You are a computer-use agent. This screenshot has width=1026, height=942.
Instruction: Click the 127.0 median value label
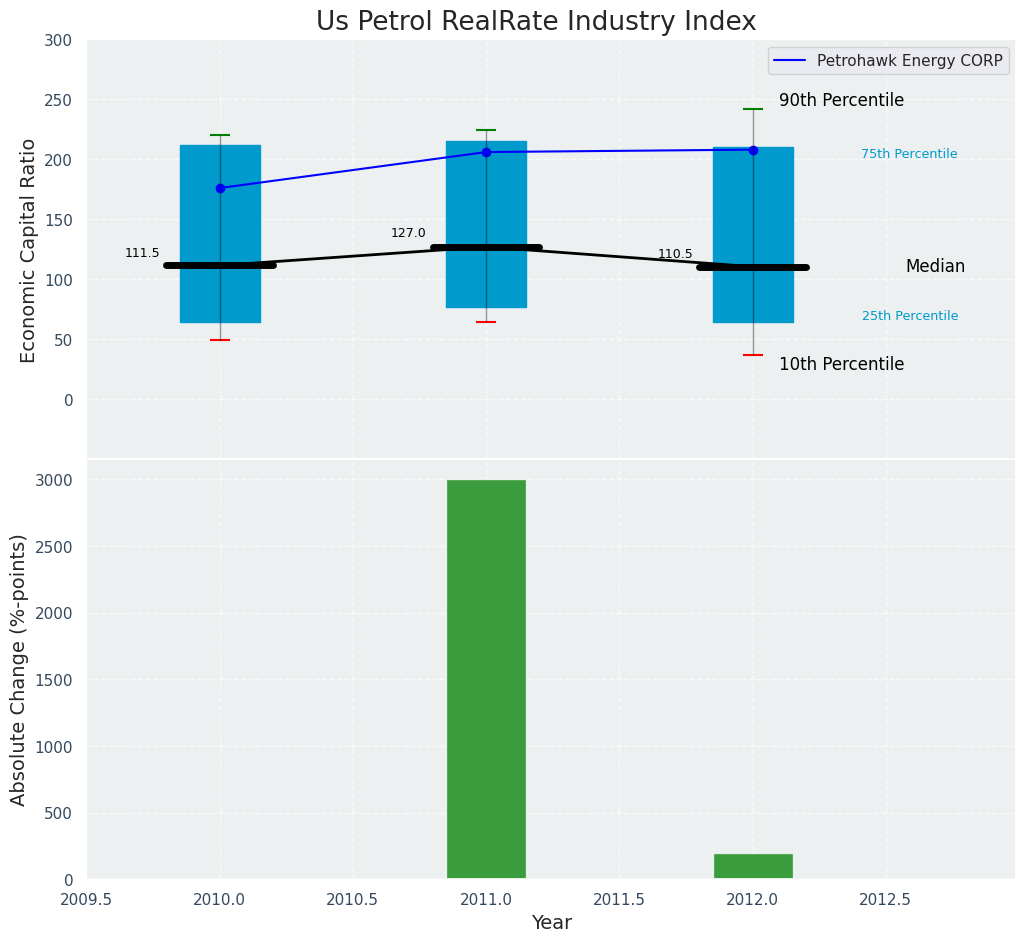click(x=408, y=233)
